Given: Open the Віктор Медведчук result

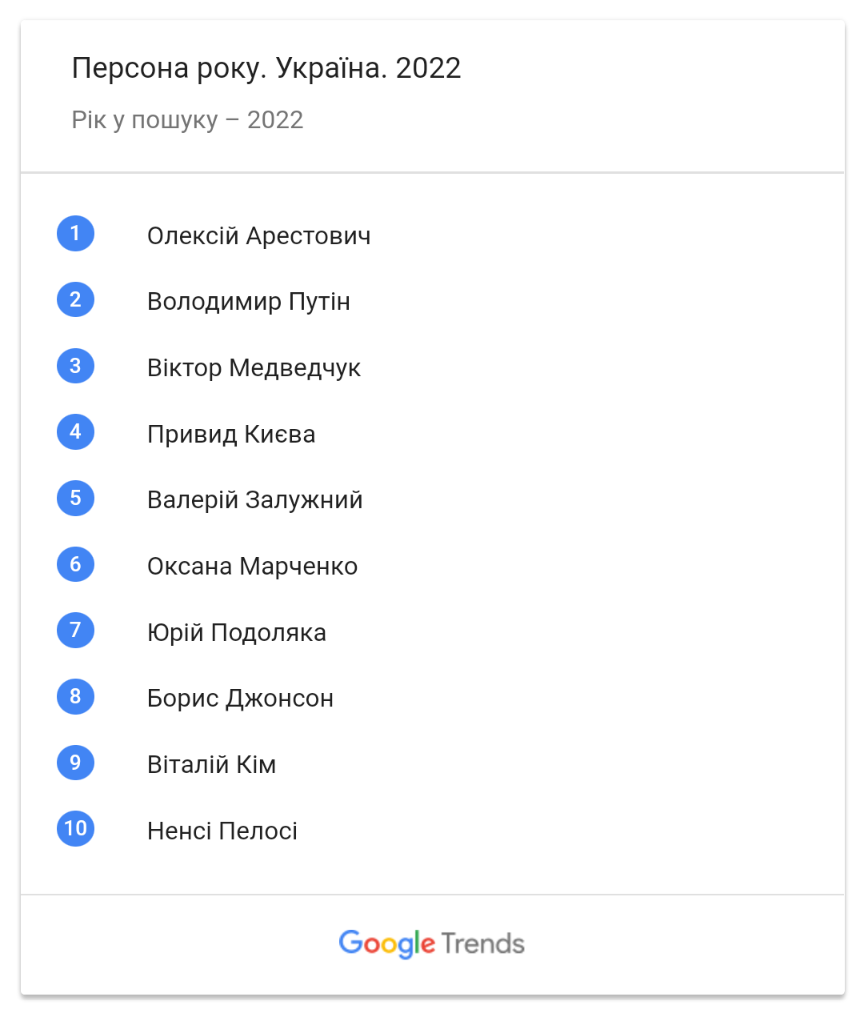Looking at the screenshot, I should [x=253, y=368].
